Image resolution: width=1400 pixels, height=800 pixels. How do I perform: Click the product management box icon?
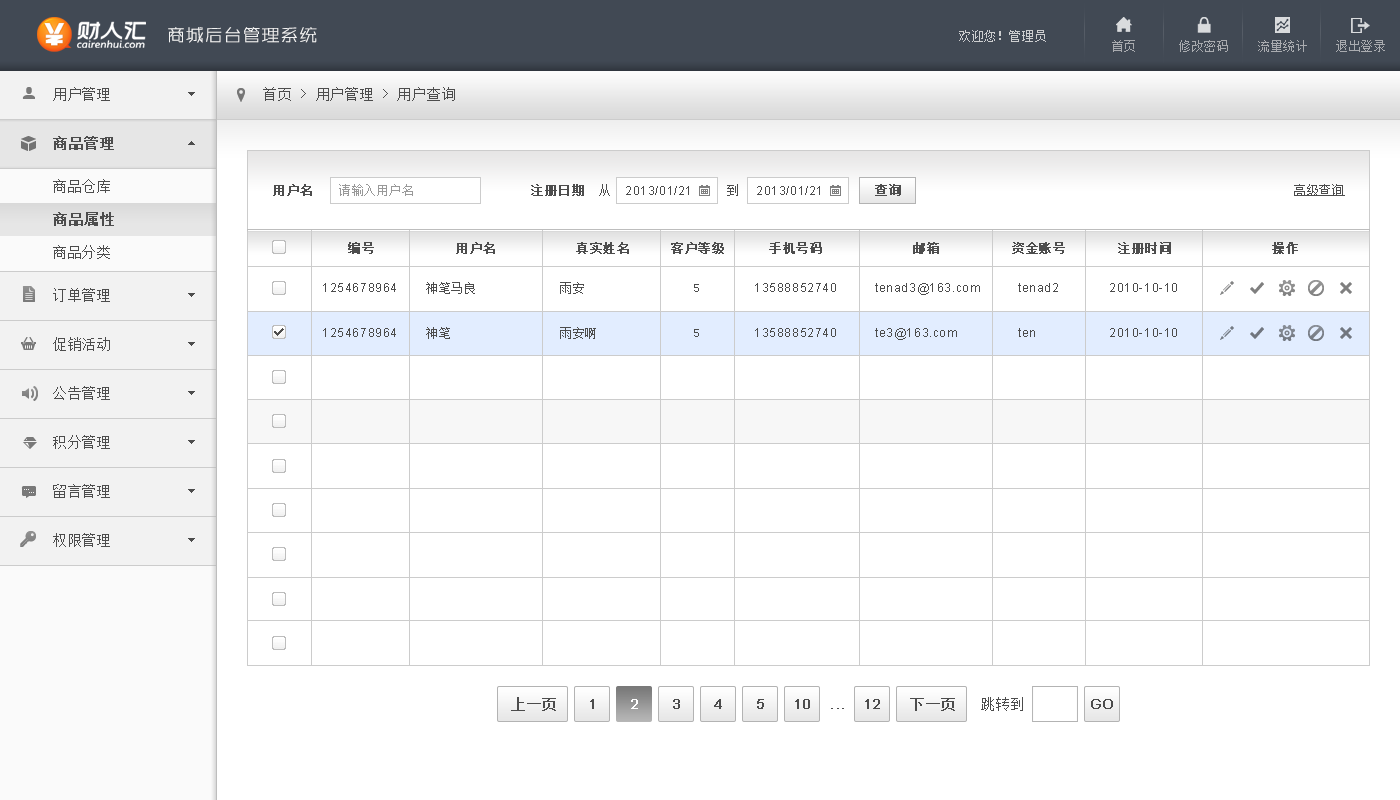click(29, 143)
